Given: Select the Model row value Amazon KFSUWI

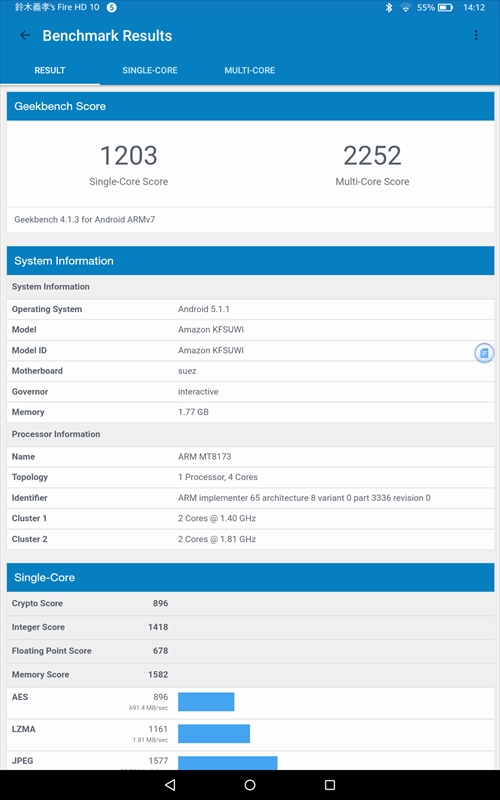Looking at the screenshot, I should (211, 330).
